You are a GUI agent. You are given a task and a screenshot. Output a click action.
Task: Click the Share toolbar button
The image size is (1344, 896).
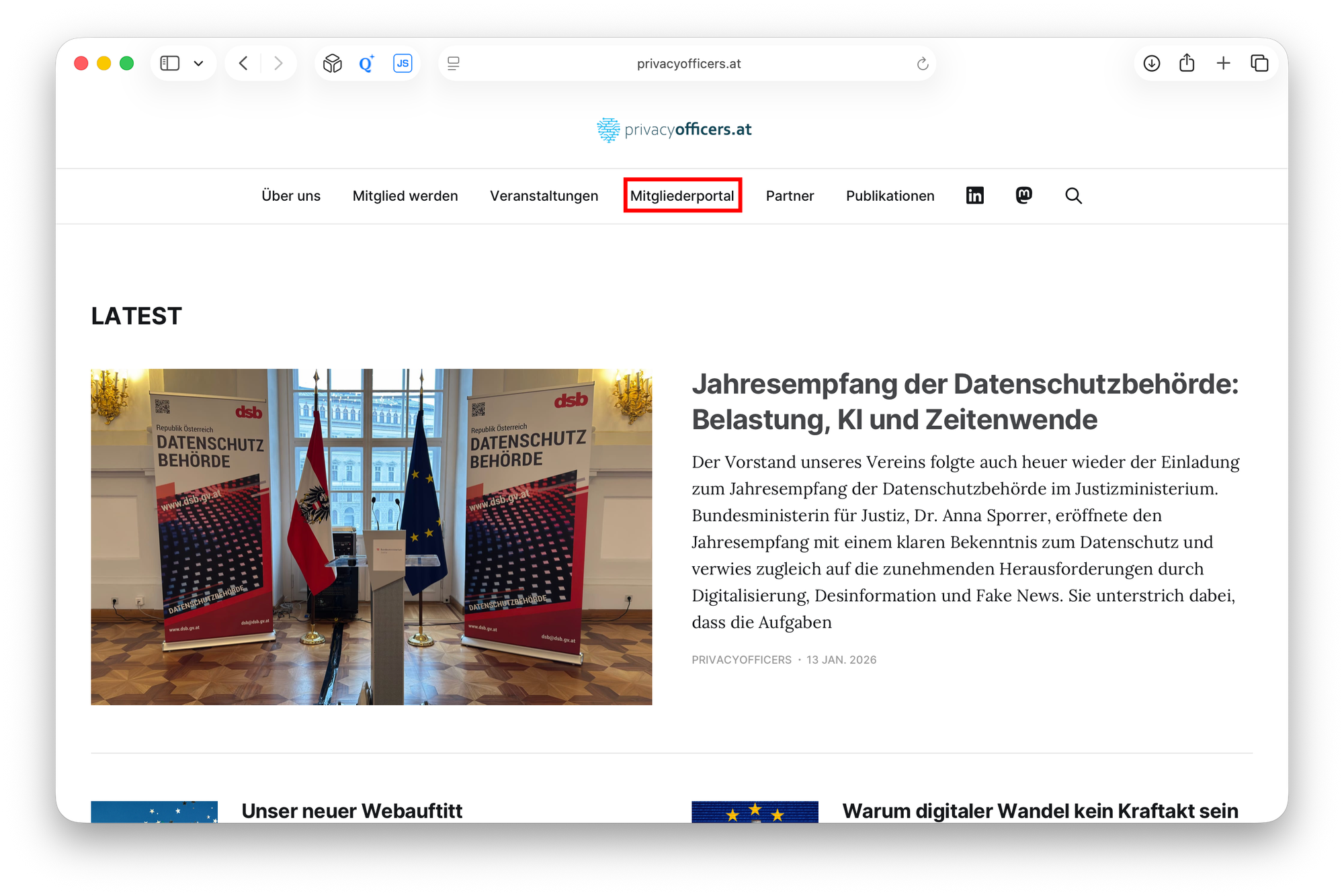[x=1187, y=63]
